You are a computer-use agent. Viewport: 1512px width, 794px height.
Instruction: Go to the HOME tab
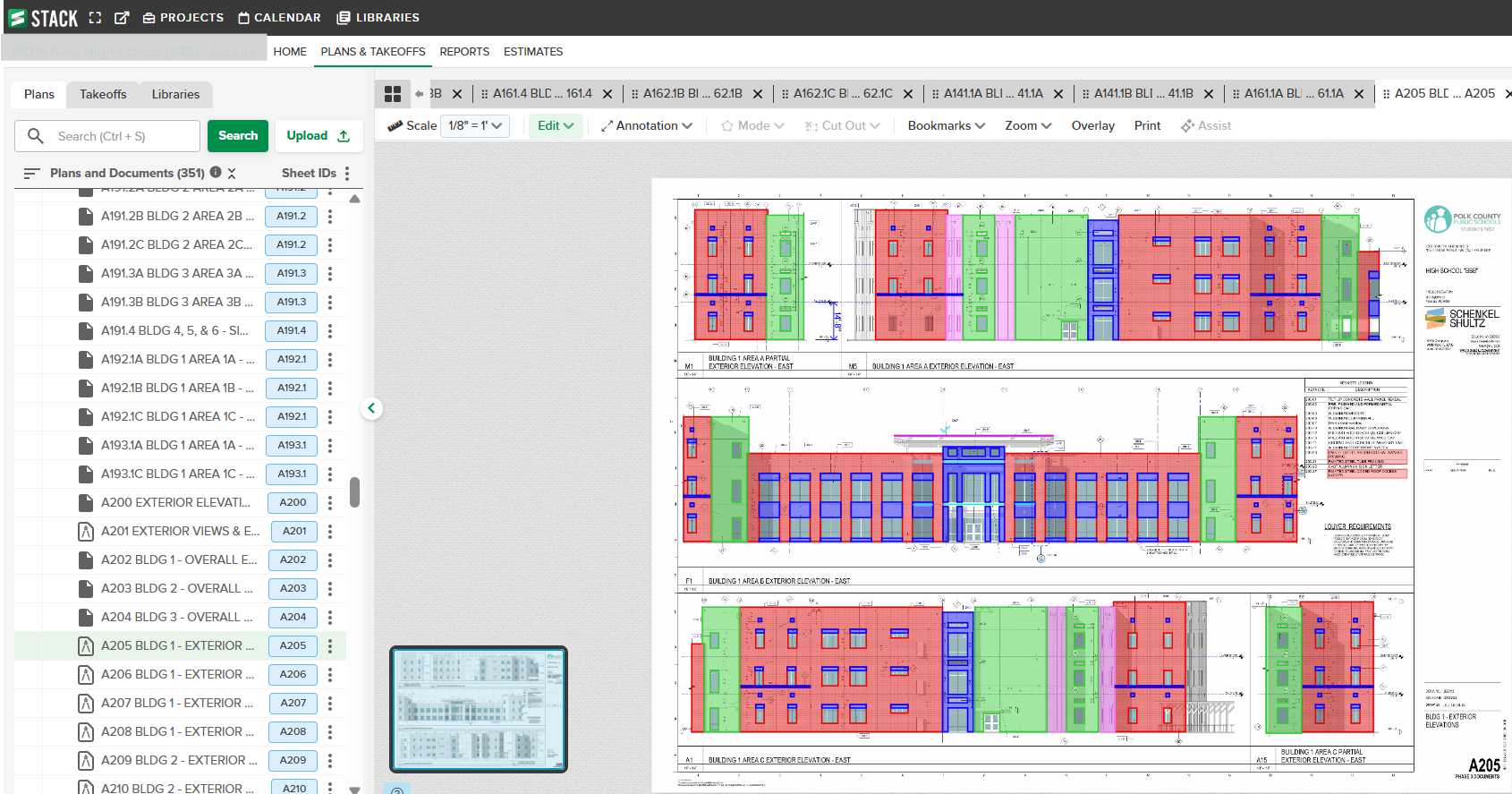tap(290, 52)
